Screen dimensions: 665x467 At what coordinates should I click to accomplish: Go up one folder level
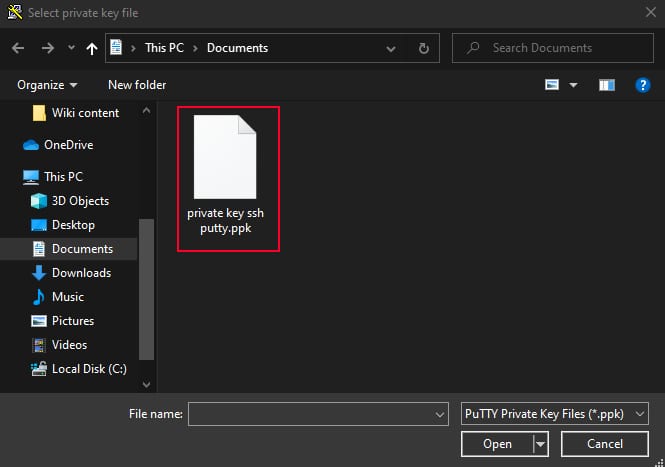[92, 48]
